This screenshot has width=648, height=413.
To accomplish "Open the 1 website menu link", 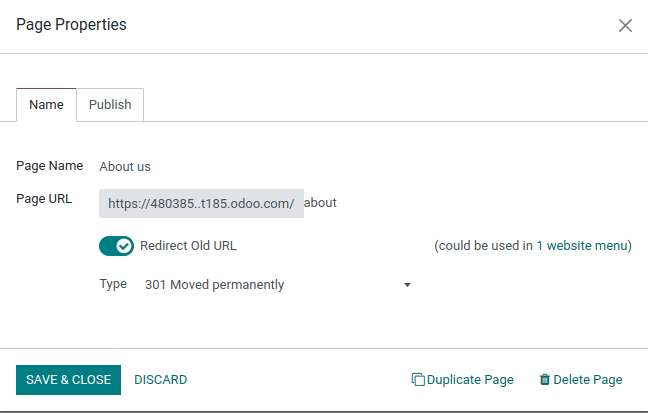I will (x=584, y=245).
